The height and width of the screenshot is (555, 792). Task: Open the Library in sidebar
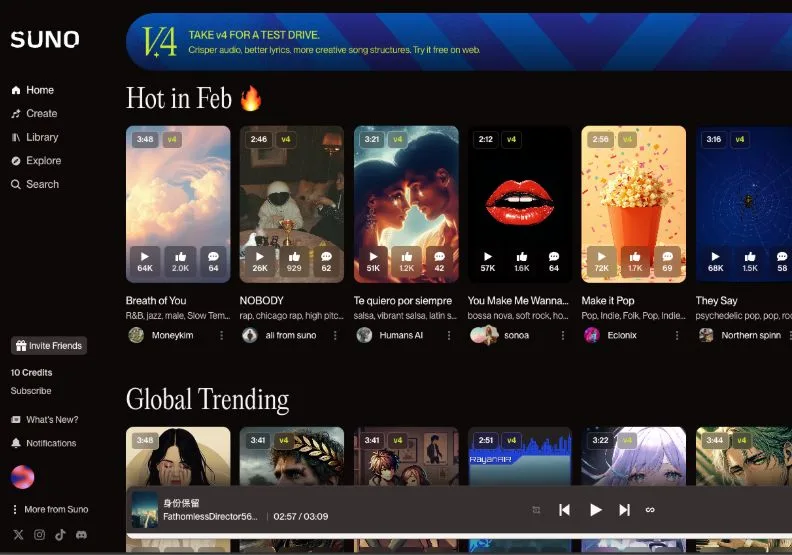click(x=35, y=137)
